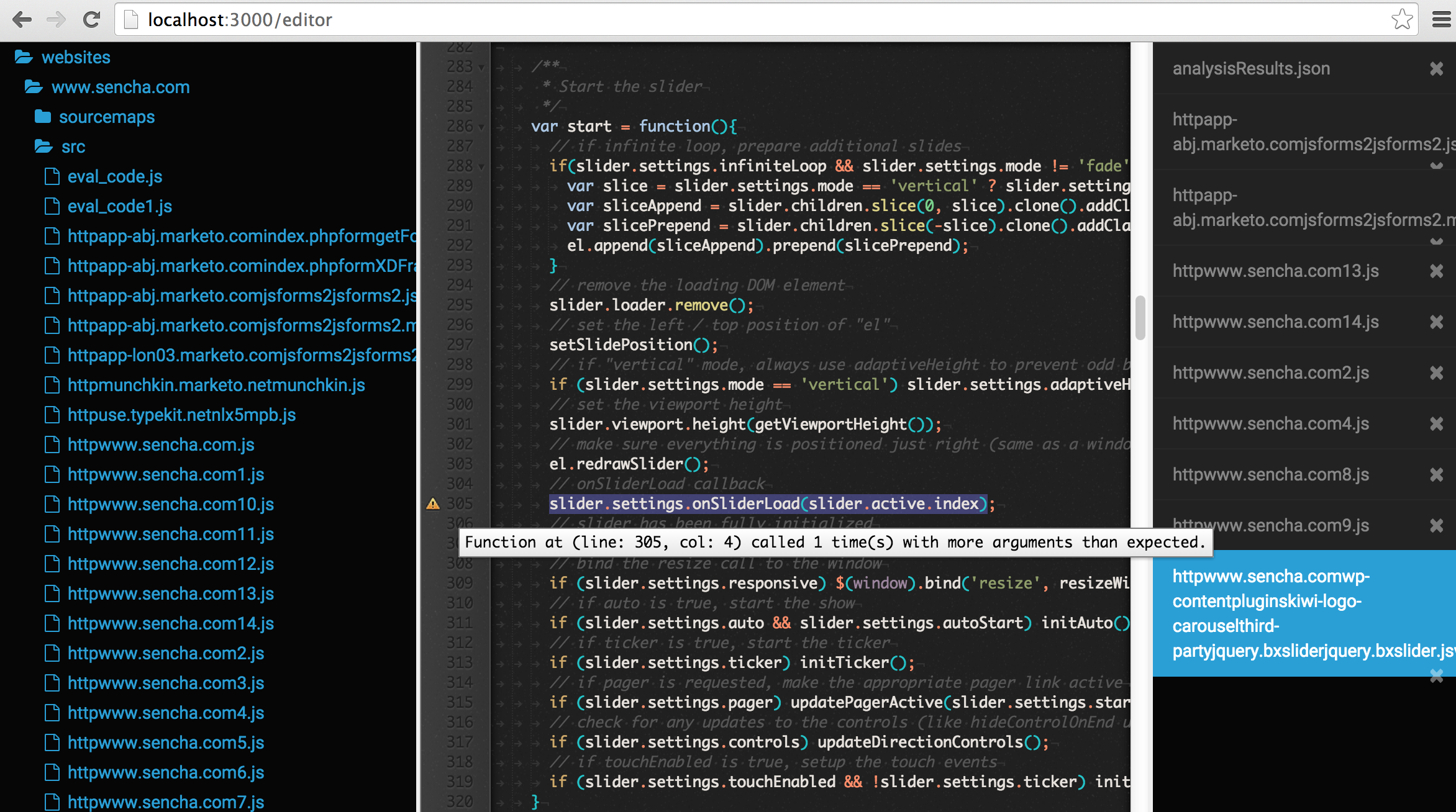Fold code block at line 288
Screen dimensions: 1456x812
(x=481, y=166)
